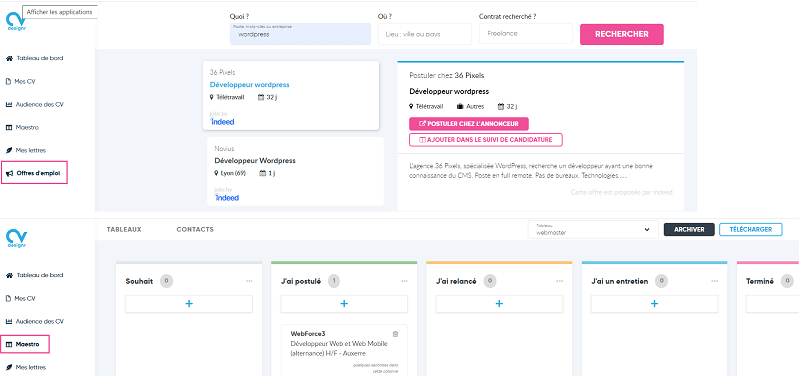
Task: Click POSTULER CHEZ L'ANNONCEUR button
Action: (x=468, y=123)
